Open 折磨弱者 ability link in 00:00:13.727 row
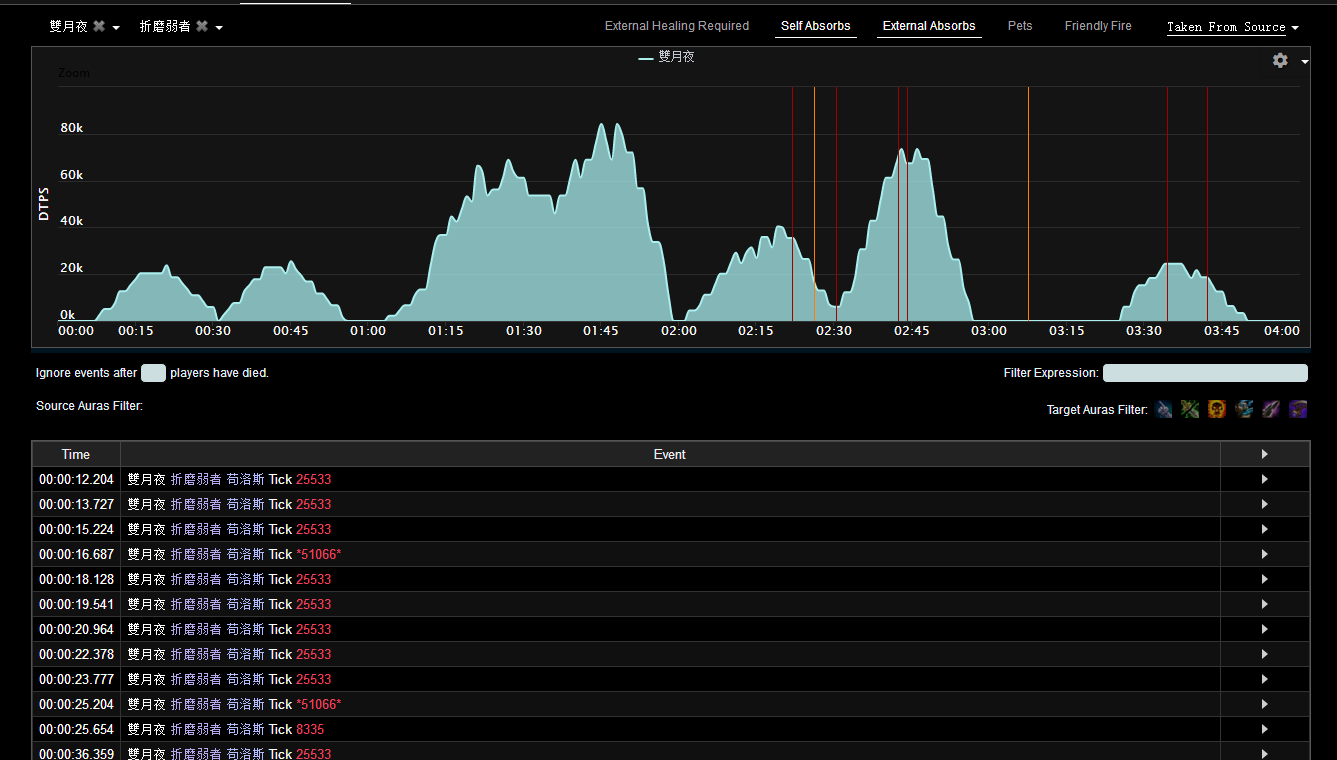Viewport: 1337px width, 760px height. point(196,504)
